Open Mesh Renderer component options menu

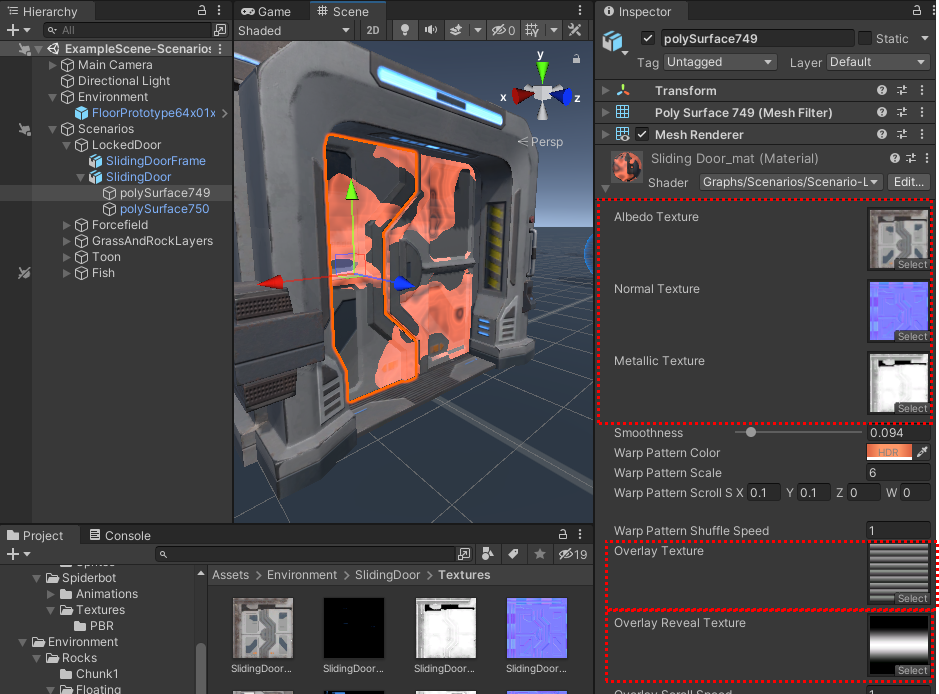coord(922,135)
